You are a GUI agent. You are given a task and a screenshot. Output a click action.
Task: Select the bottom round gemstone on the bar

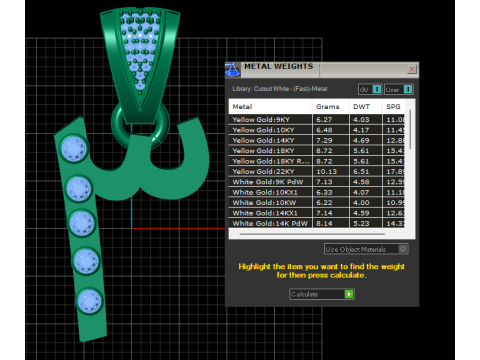[89, 301]
